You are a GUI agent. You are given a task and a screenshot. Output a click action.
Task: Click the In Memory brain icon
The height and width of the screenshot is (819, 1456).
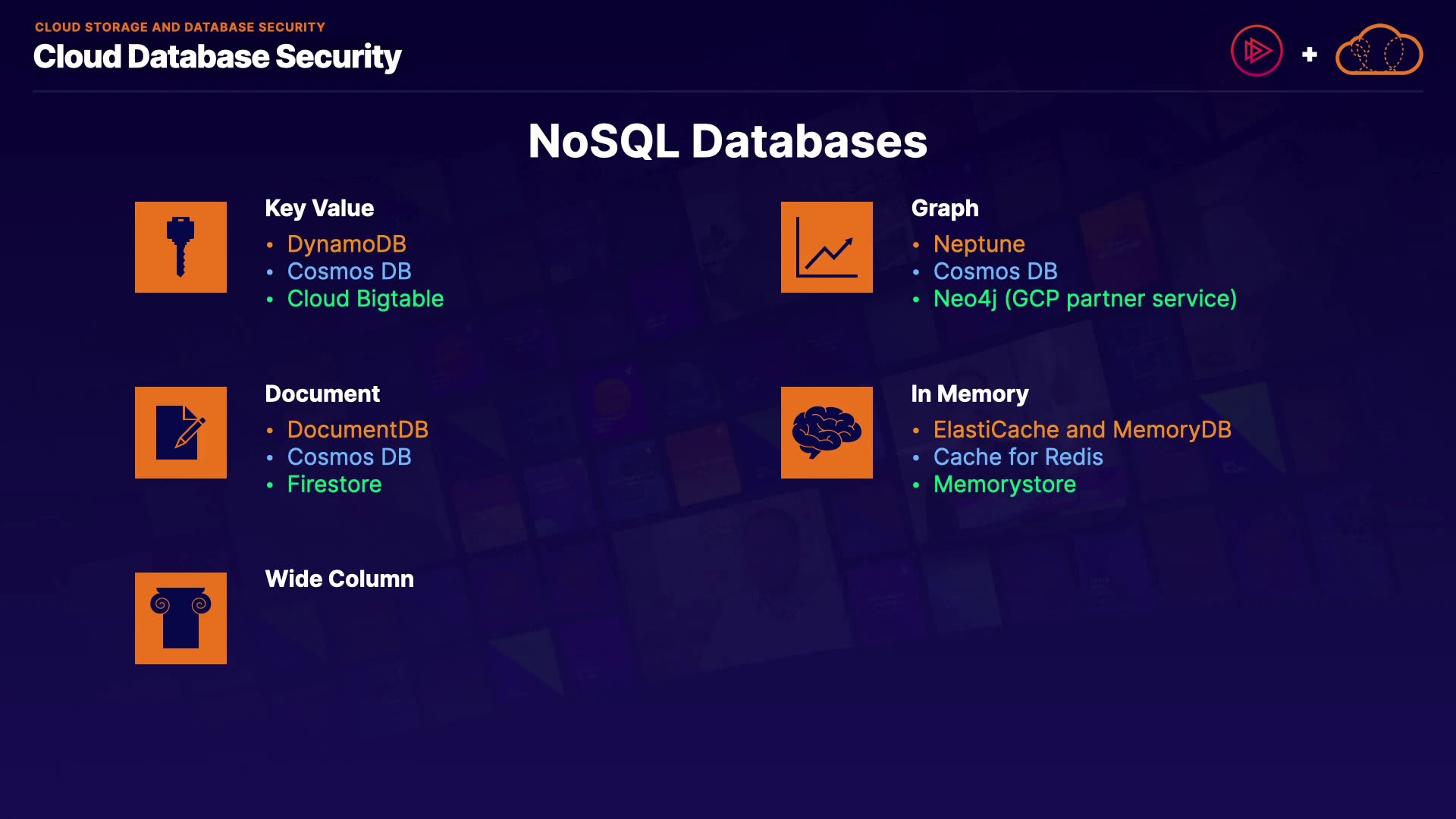point(827,432)
